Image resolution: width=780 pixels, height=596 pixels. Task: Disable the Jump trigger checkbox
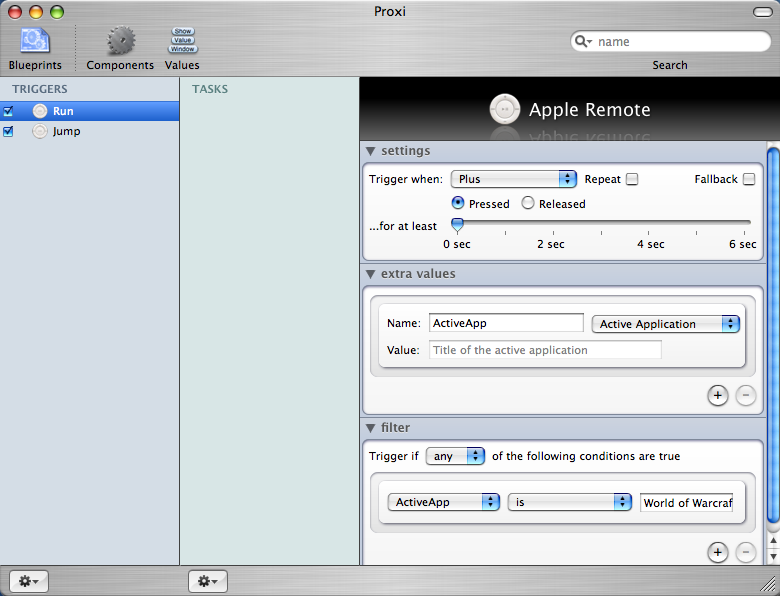tap(8, 131)
